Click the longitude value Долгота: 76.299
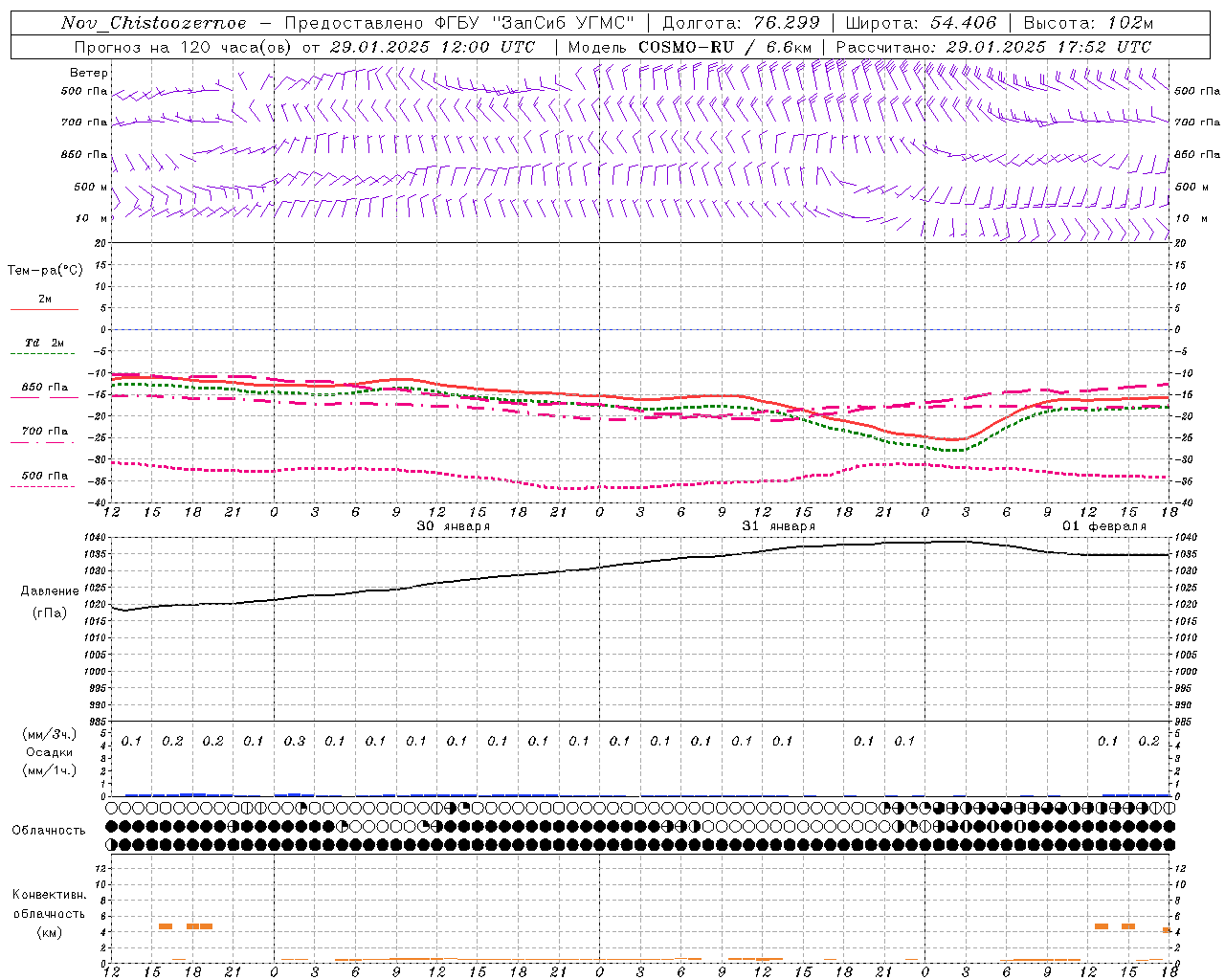The image size is (1225, 980). pos(741,23)
